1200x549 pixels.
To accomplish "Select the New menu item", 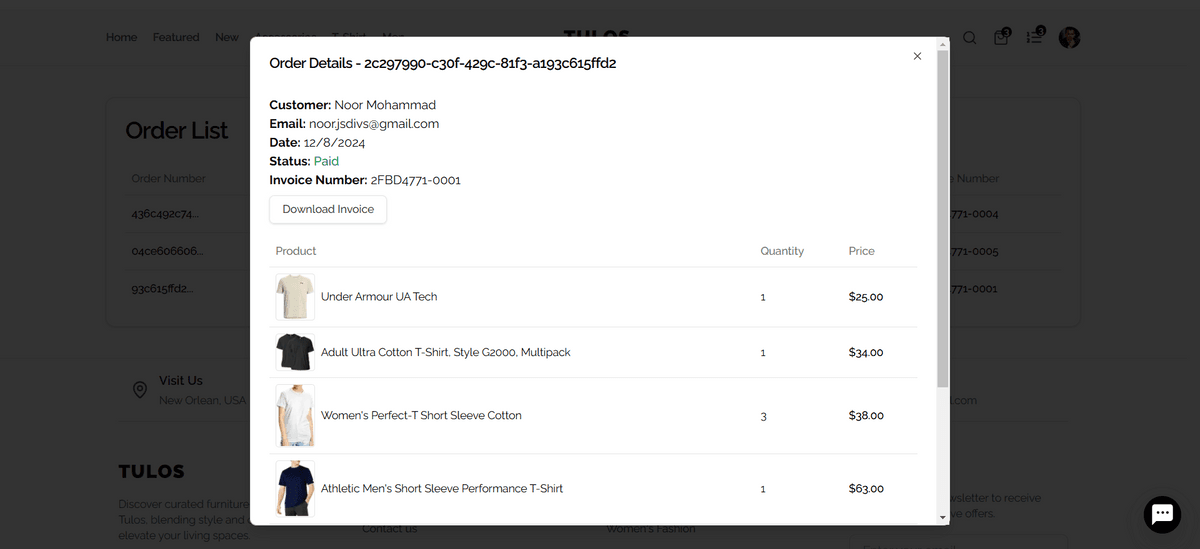I will (x=227, y=38).
